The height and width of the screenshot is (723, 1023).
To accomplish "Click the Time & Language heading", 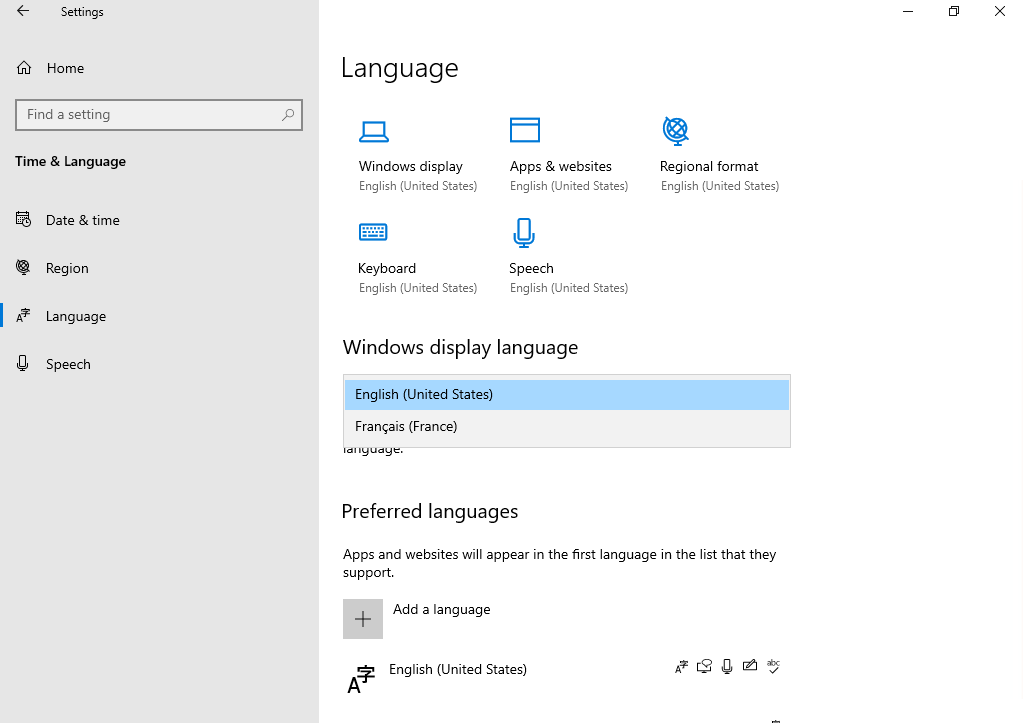I will [x=70, y=161].
